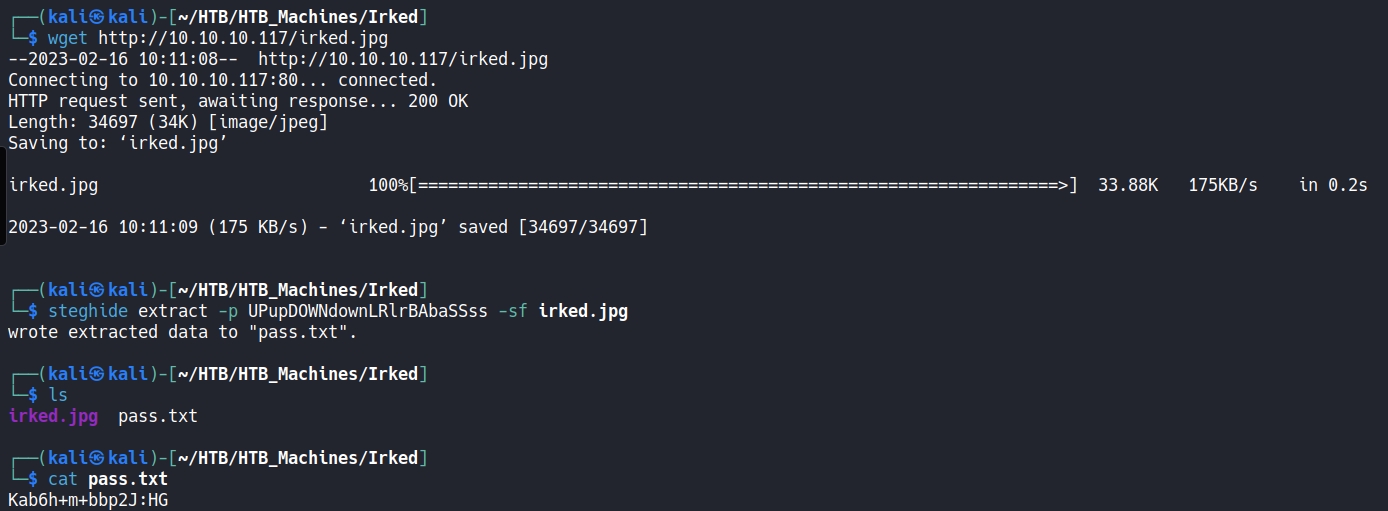Click the 33.88K downloaded size value

(x=1128, y=185)
